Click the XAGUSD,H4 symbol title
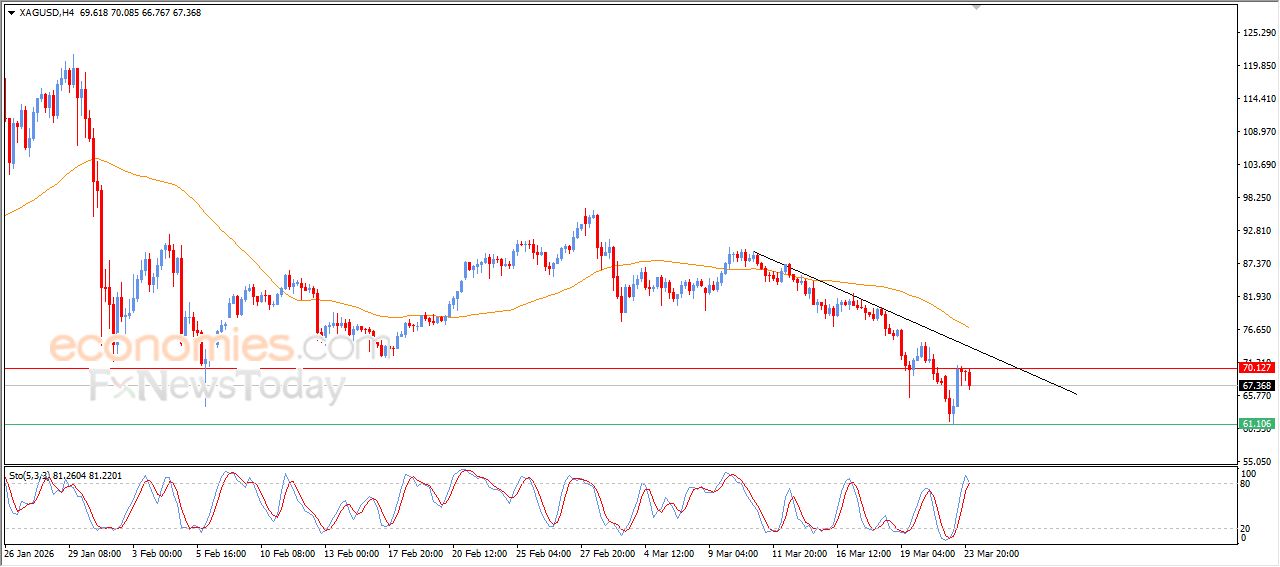 click(x=46, y=13)
